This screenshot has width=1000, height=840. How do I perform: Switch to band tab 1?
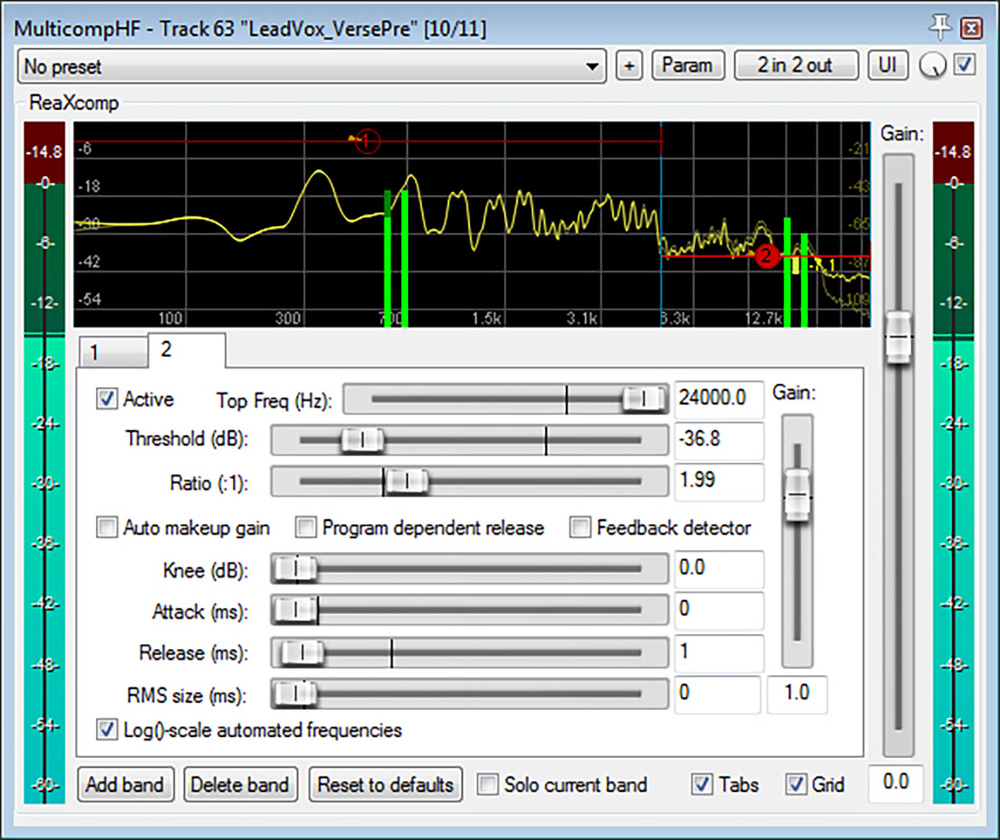[x=110, y=352]
